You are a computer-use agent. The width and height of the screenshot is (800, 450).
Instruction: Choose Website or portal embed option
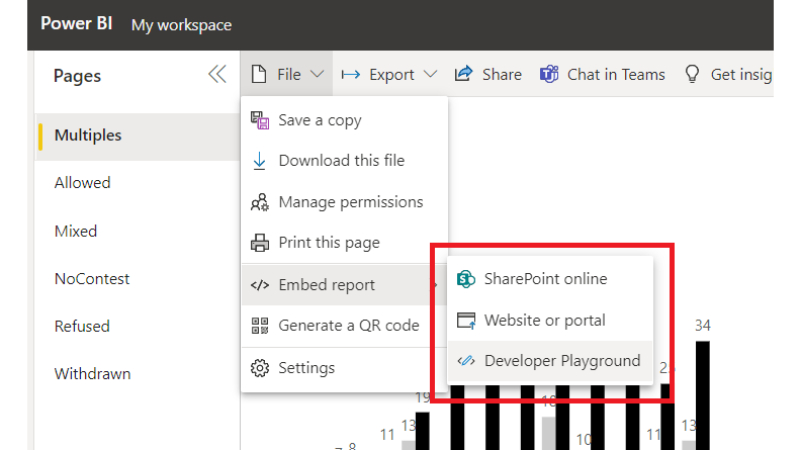pos(550,320)
